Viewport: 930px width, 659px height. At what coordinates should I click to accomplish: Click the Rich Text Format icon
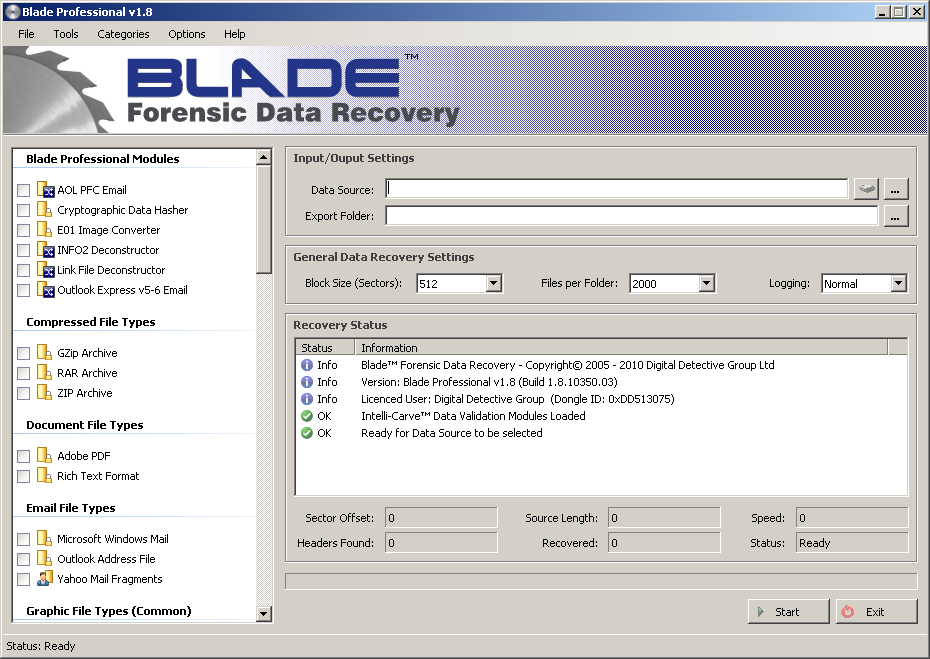coord(44,476)
